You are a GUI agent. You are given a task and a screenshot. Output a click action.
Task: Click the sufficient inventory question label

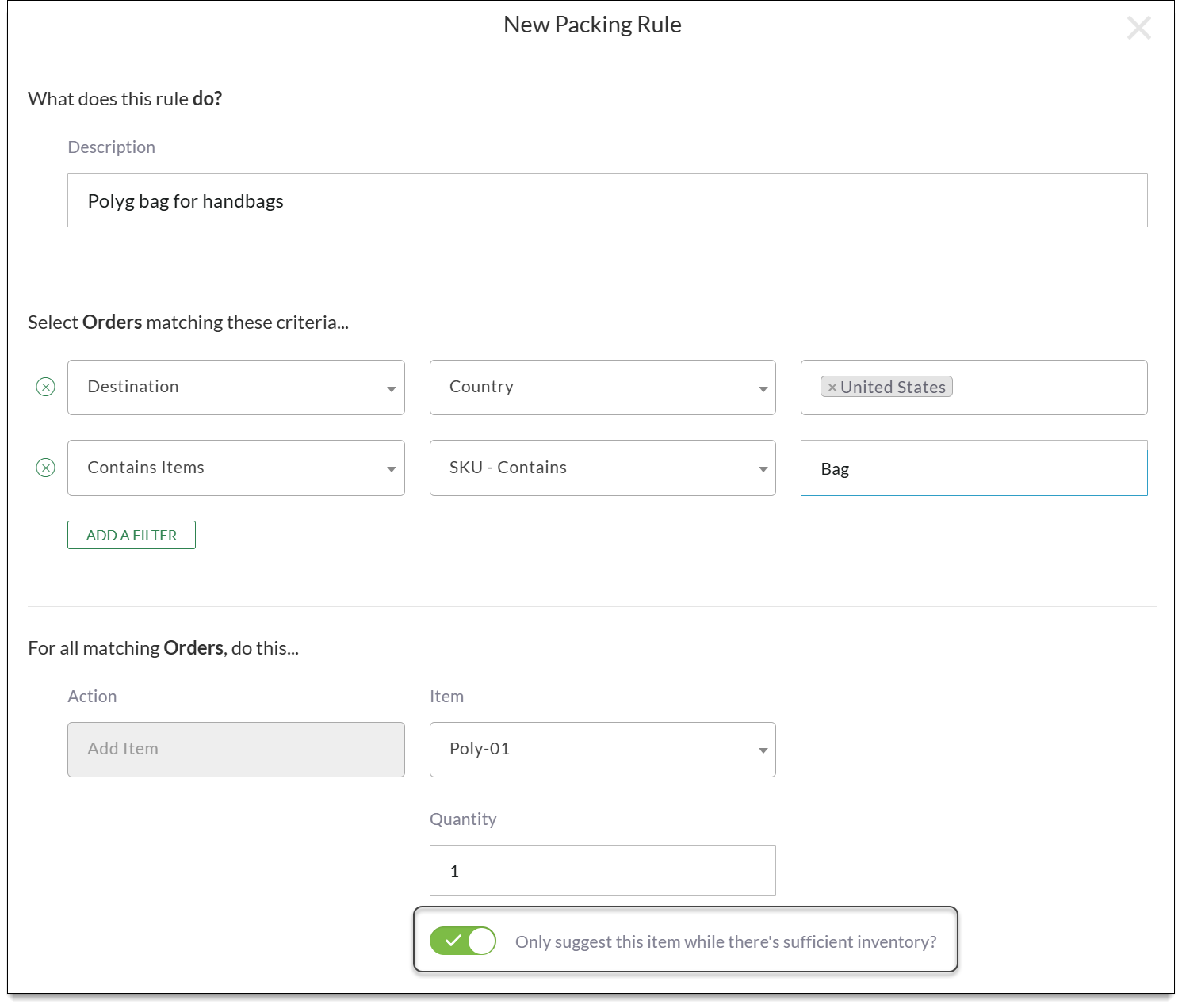(725, 941)
